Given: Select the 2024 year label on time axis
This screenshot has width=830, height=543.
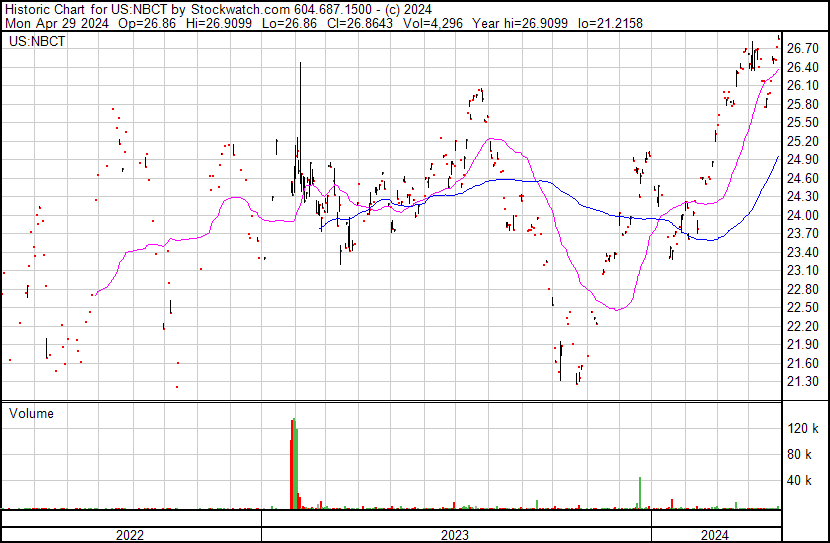Looking at the screenshot, I should tap(715, 535).
